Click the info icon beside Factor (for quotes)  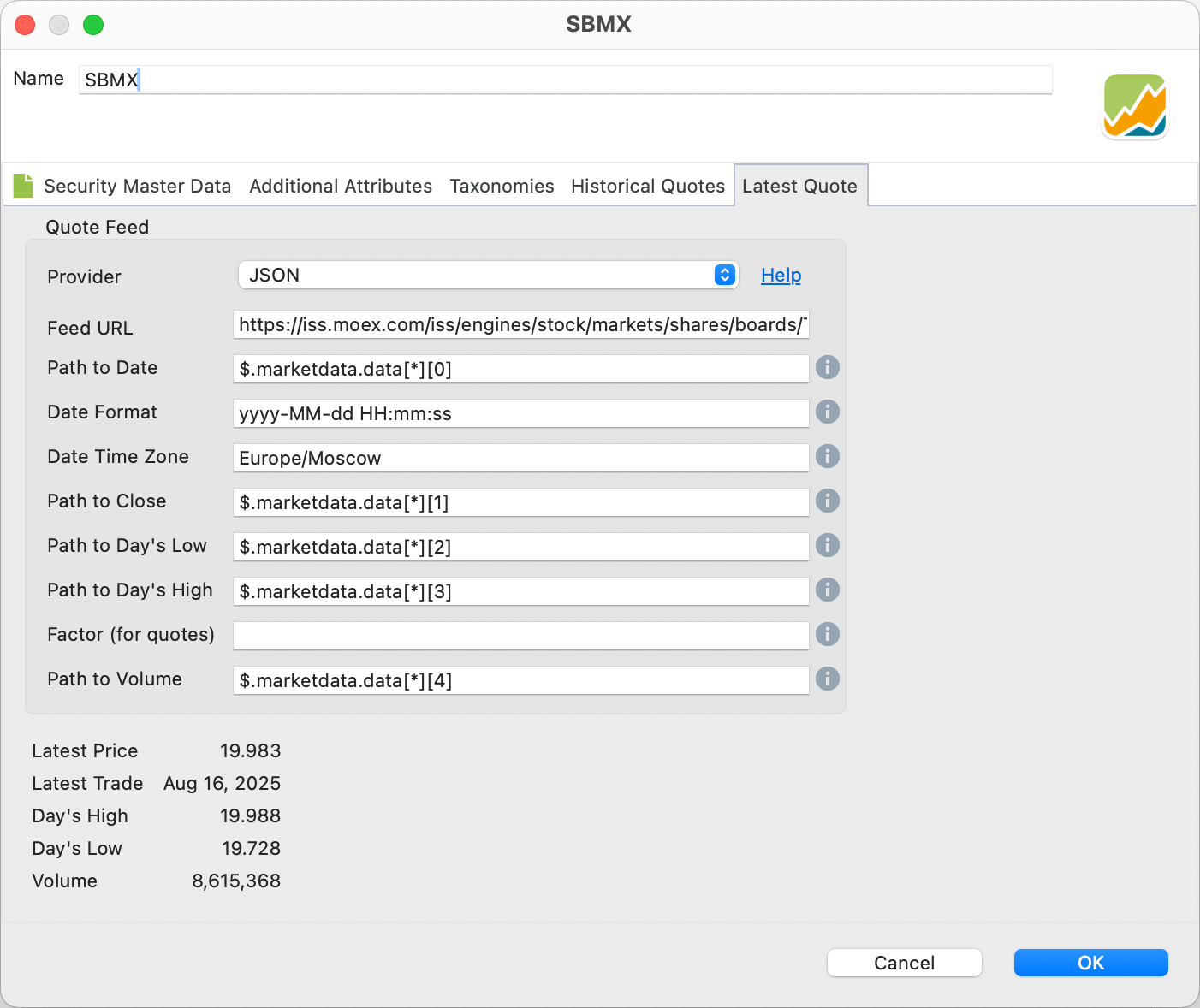[x=828, y=635]
